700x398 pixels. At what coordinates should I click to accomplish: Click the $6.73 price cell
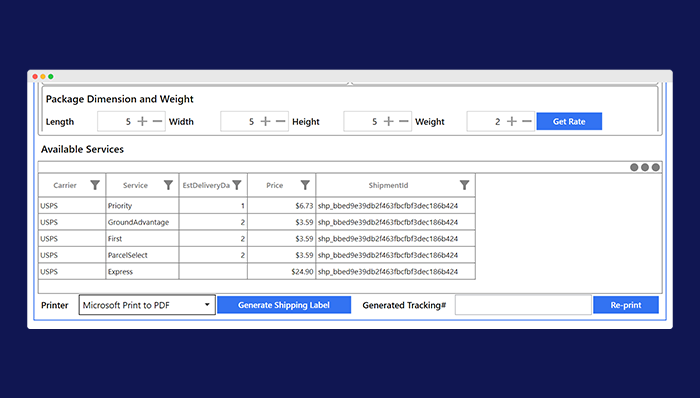coord(282,206)
